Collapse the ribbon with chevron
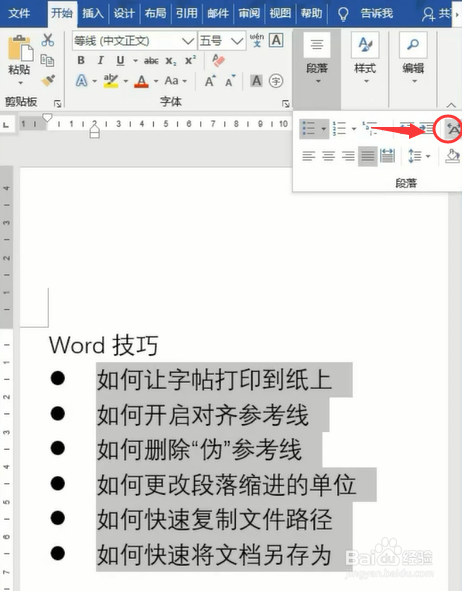The width and height of the screenshot is (462, 591). point(451,105)
